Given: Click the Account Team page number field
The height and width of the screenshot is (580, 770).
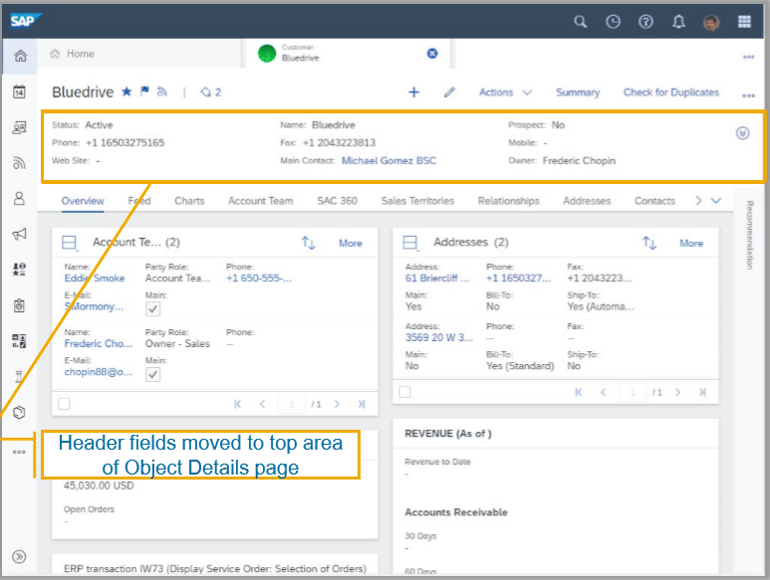Looking at the screenshot, I should pos(292,404).
